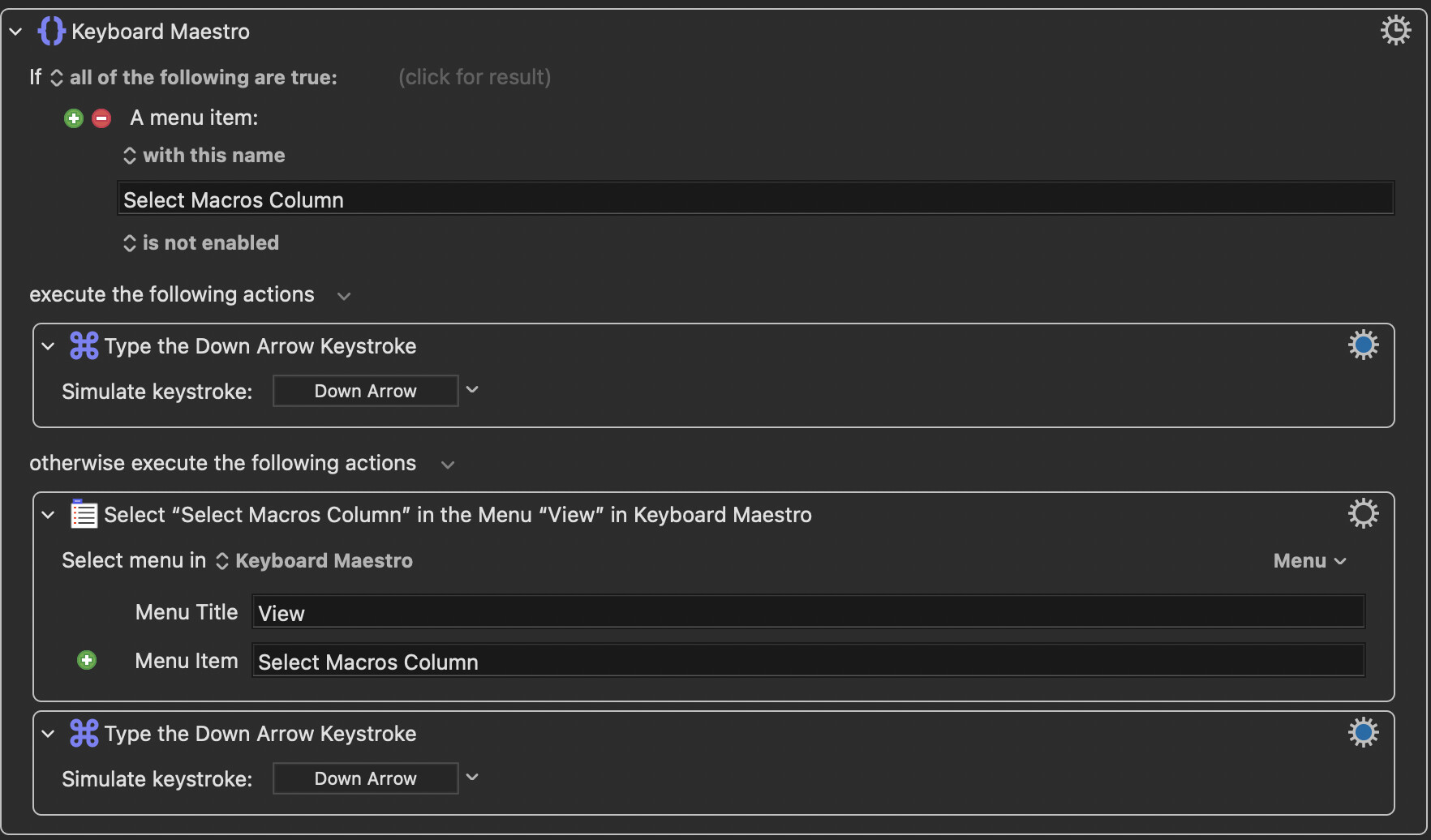
Task: Open the Menu dropdown in Select menu action
Action: click(x=1309, y=561)
